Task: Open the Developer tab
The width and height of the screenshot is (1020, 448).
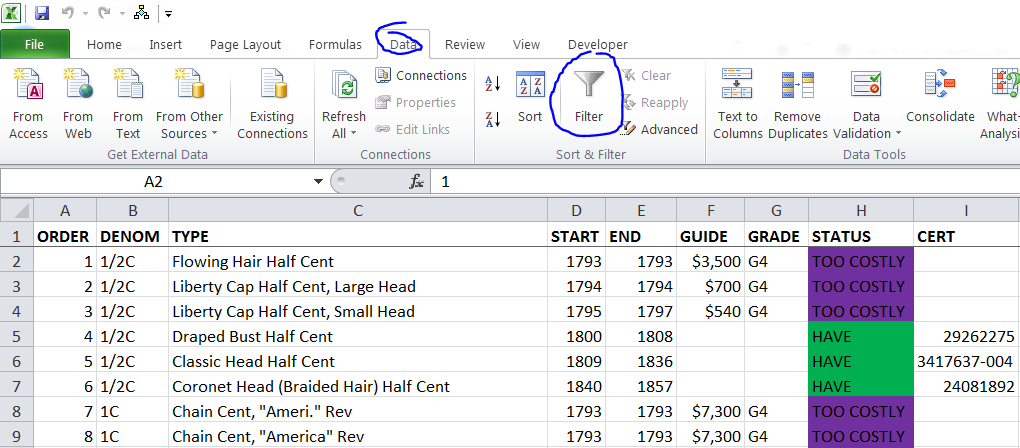Action: [x=597, y=44]
